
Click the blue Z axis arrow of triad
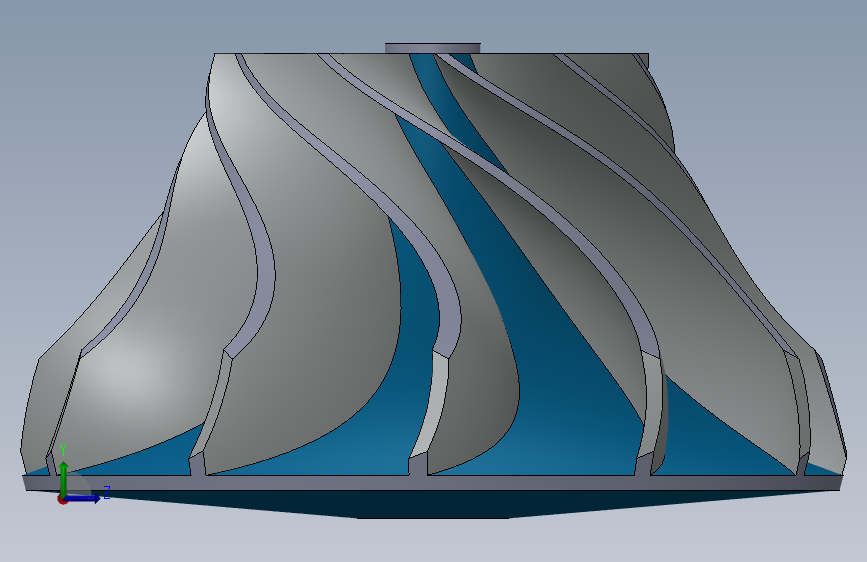tap(84, 498)
